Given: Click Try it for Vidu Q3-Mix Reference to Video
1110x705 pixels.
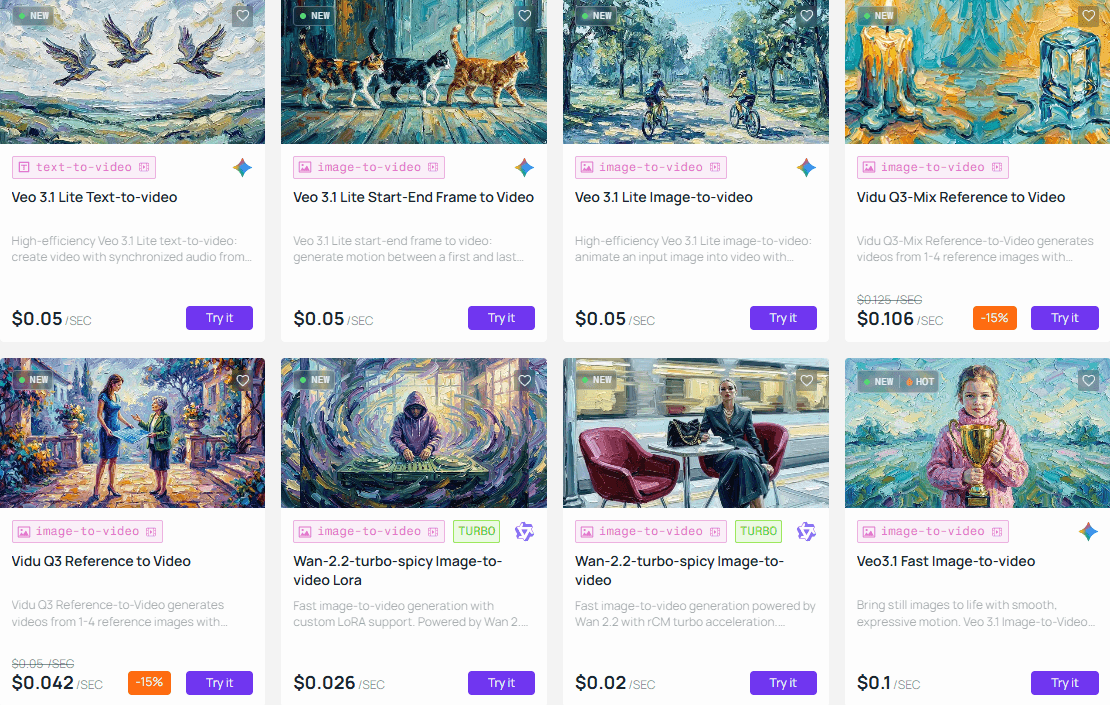Looking at the screenshot, I should coord(1065,318).
